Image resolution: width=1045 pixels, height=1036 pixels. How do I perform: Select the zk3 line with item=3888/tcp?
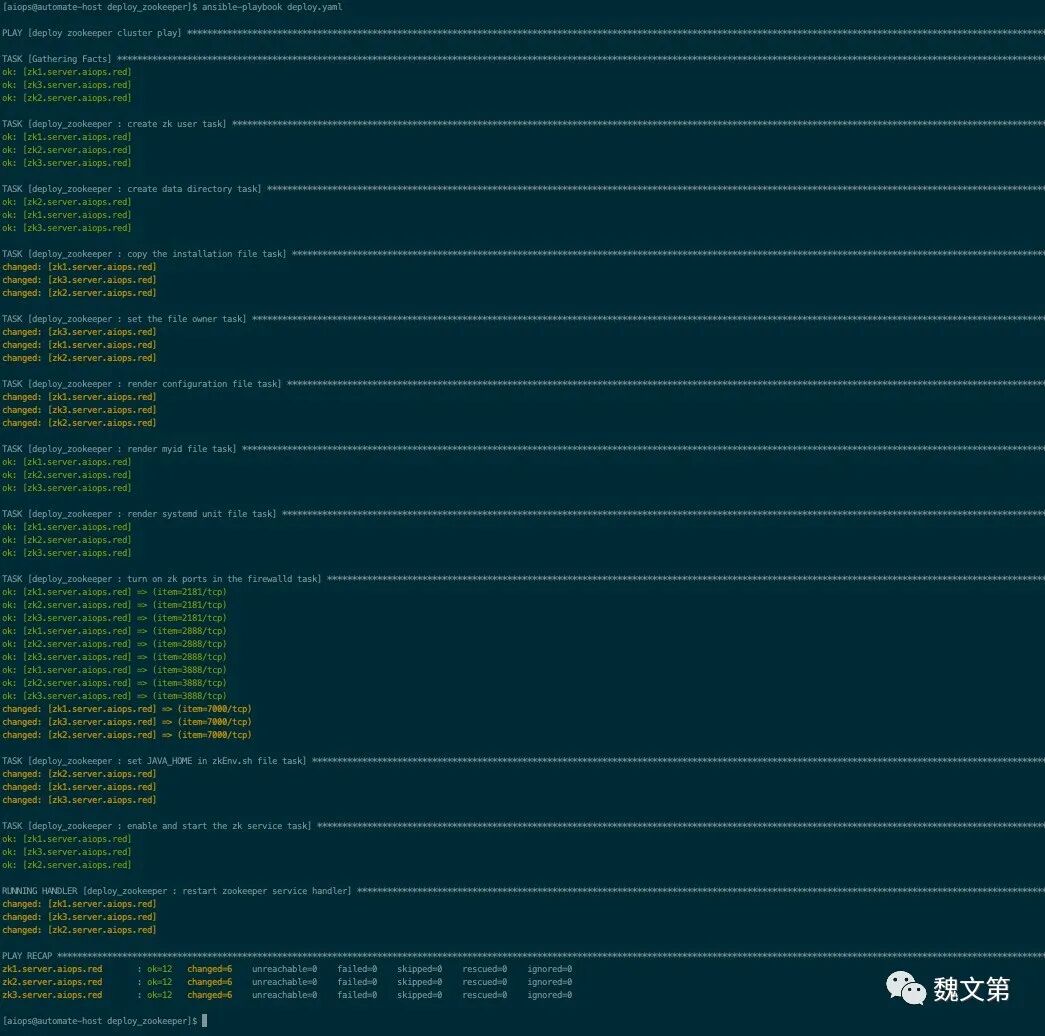(x=114, y=696)
